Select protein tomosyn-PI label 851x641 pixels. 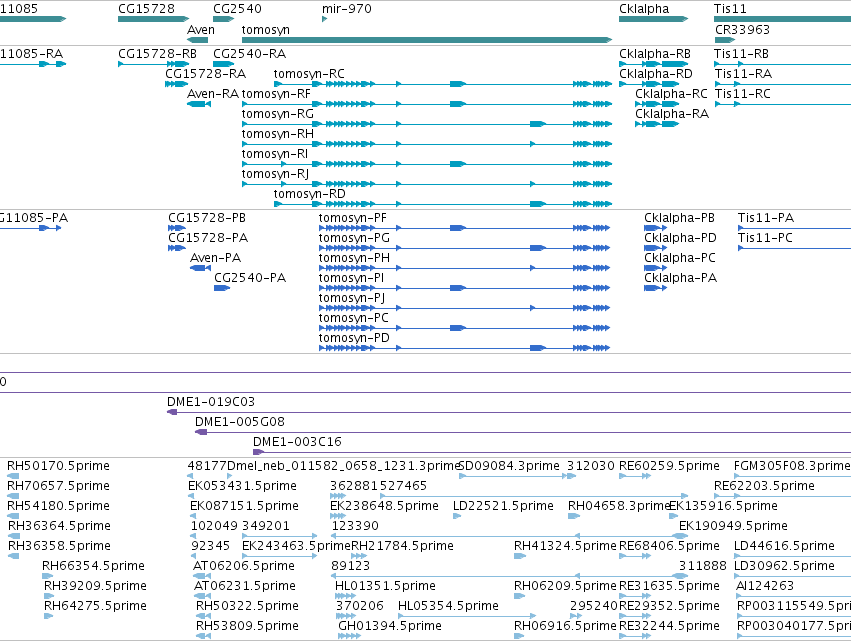click(351, 278)
